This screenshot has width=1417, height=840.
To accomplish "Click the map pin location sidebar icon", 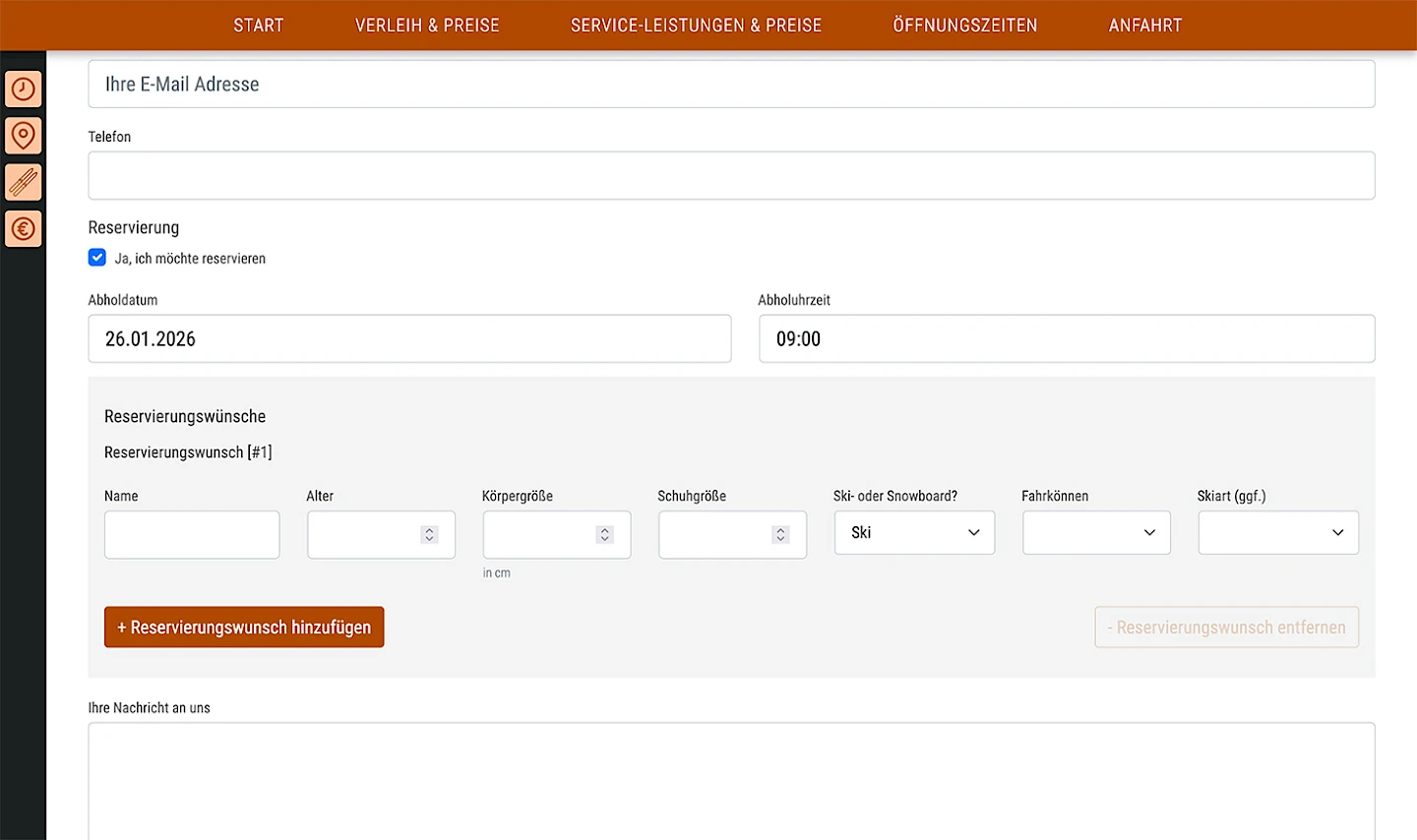I will click(x=24, y=136).
